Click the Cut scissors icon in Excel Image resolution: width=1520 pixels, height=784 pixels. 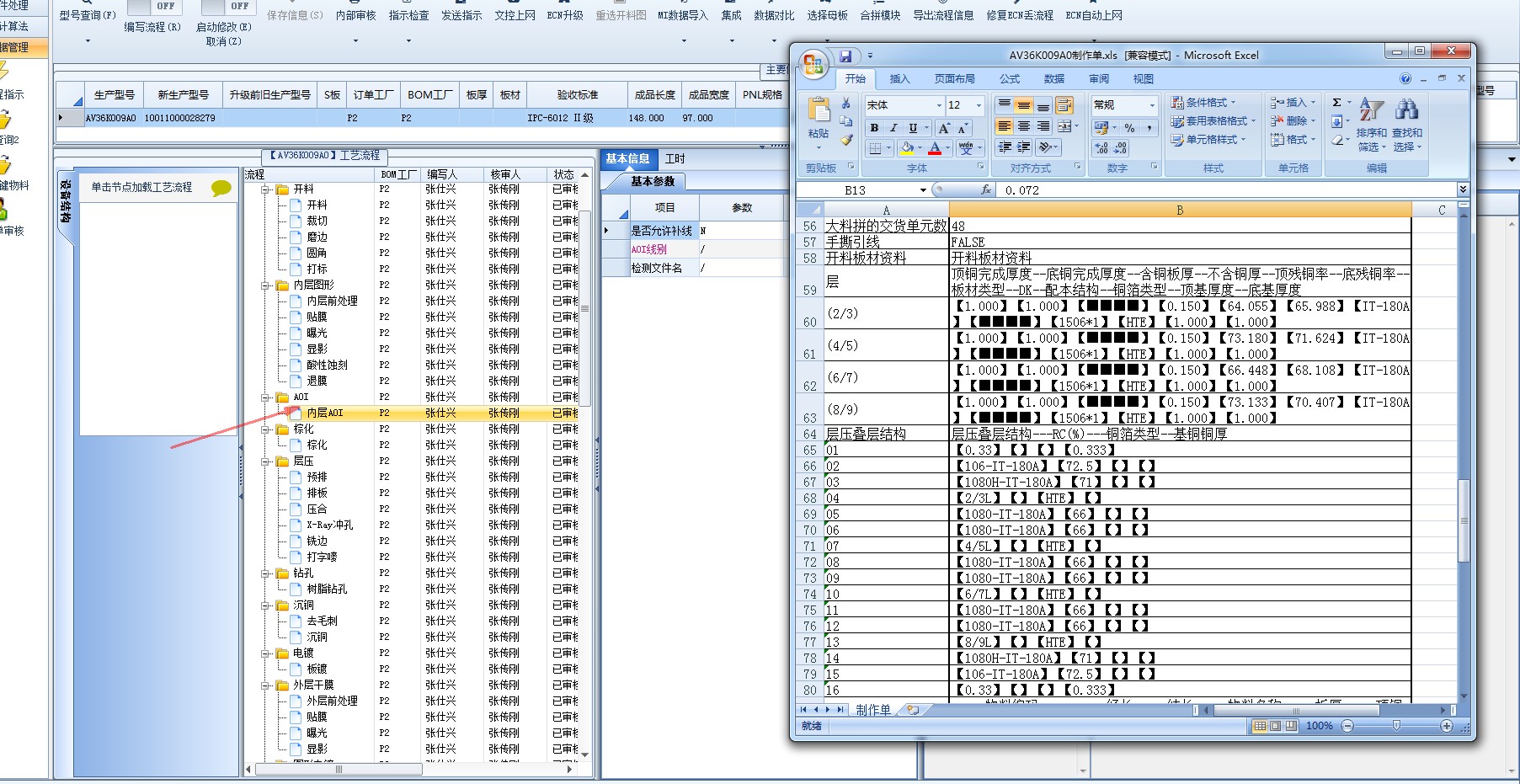845,104
